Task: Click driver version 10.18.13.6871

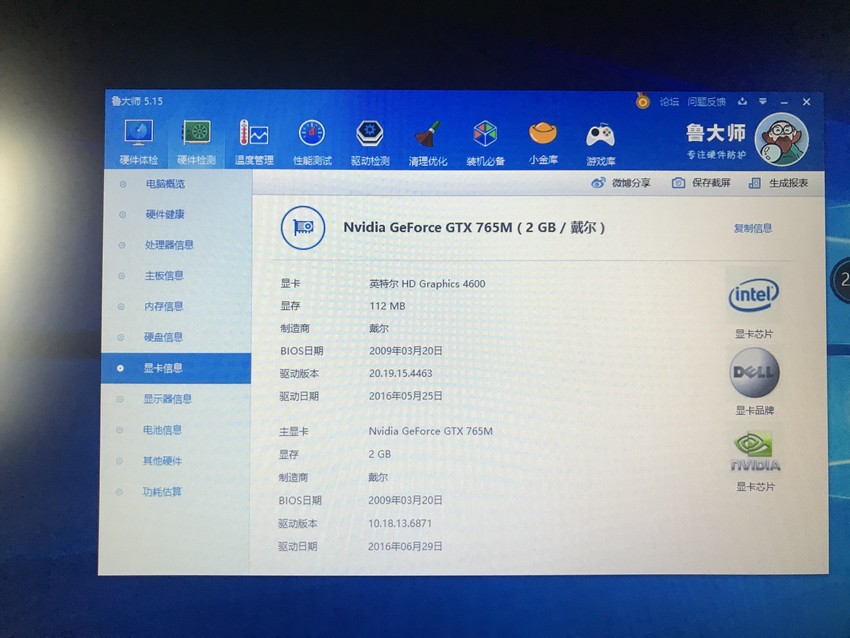Action: click(400, 524)
